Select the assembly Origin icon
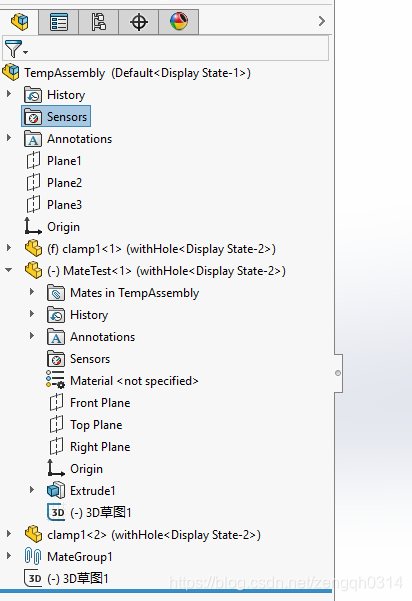 coord(33,226)
